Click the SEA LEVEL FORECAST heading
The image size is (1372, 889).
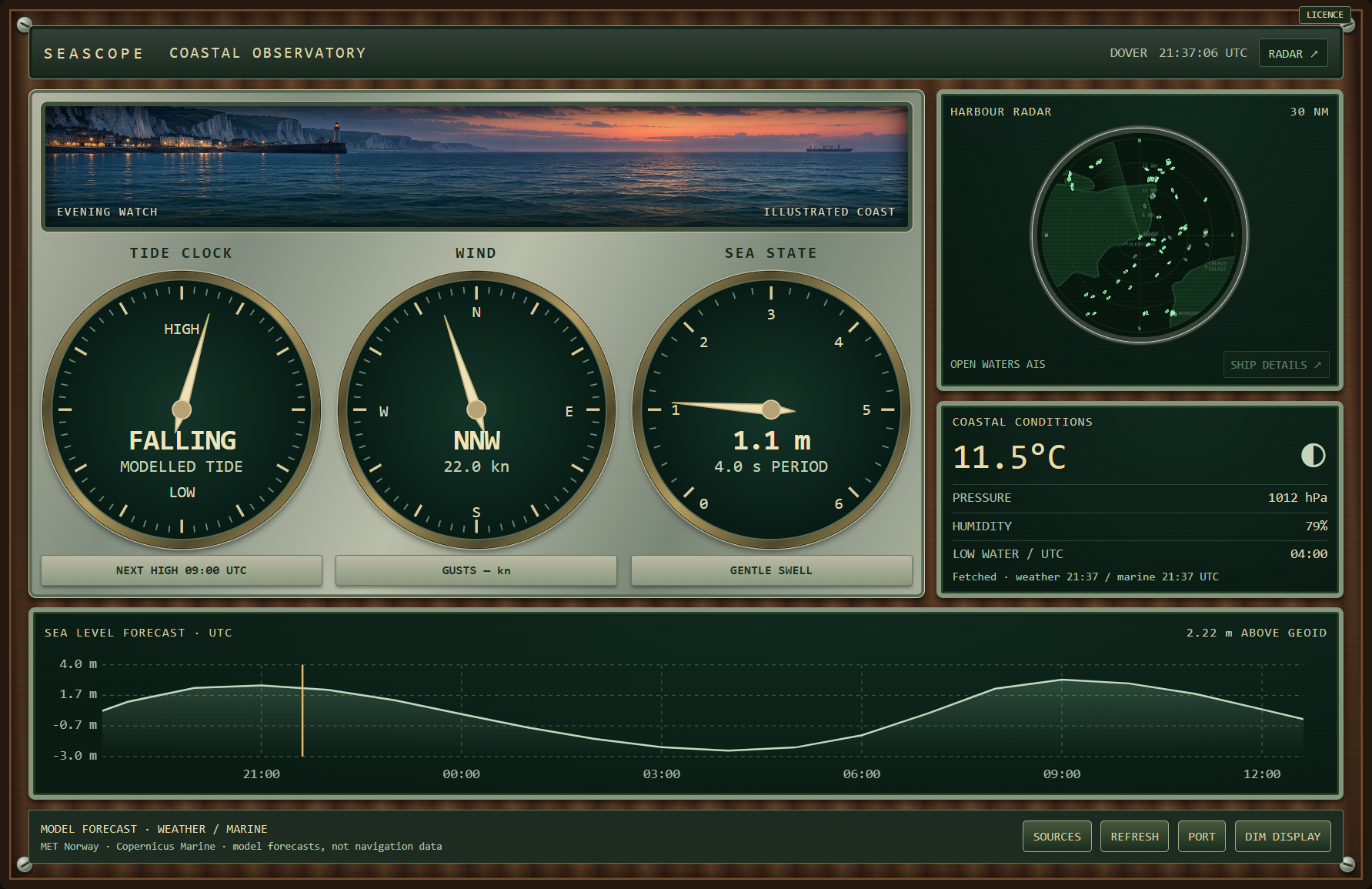point(138,633)
